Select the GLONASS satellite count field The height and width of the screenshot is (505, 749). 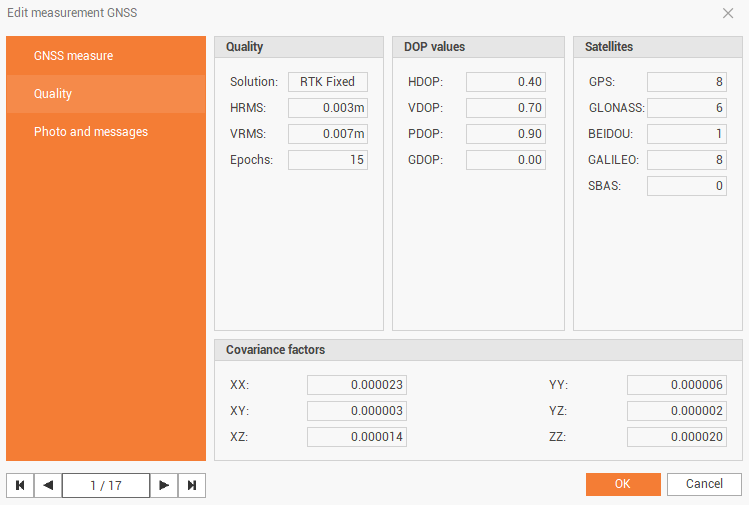tap(686, 108)
